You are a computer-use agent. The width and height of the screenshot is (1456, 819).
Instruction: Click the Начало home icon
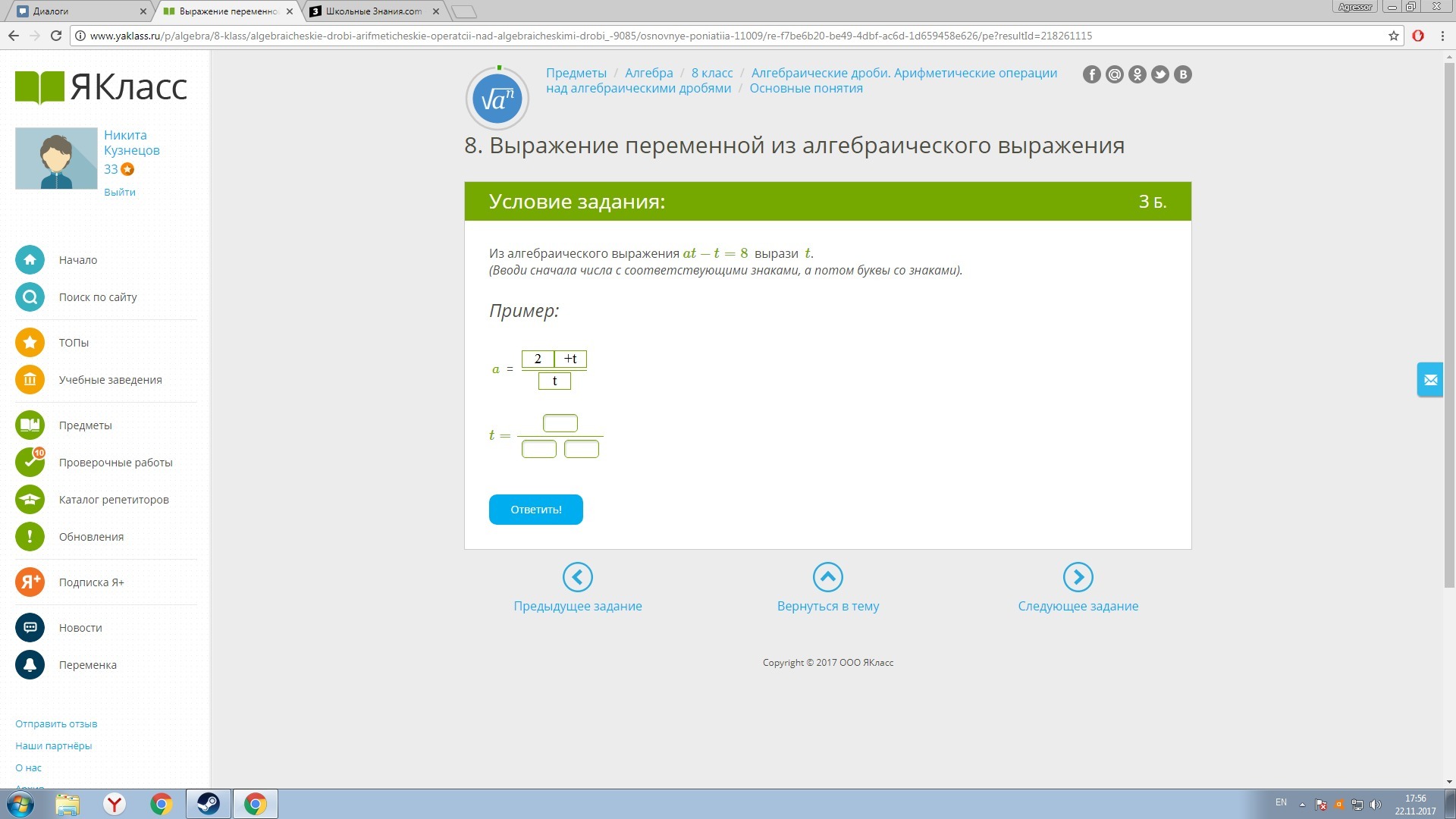pyautogui.click(x=30, y=260)
